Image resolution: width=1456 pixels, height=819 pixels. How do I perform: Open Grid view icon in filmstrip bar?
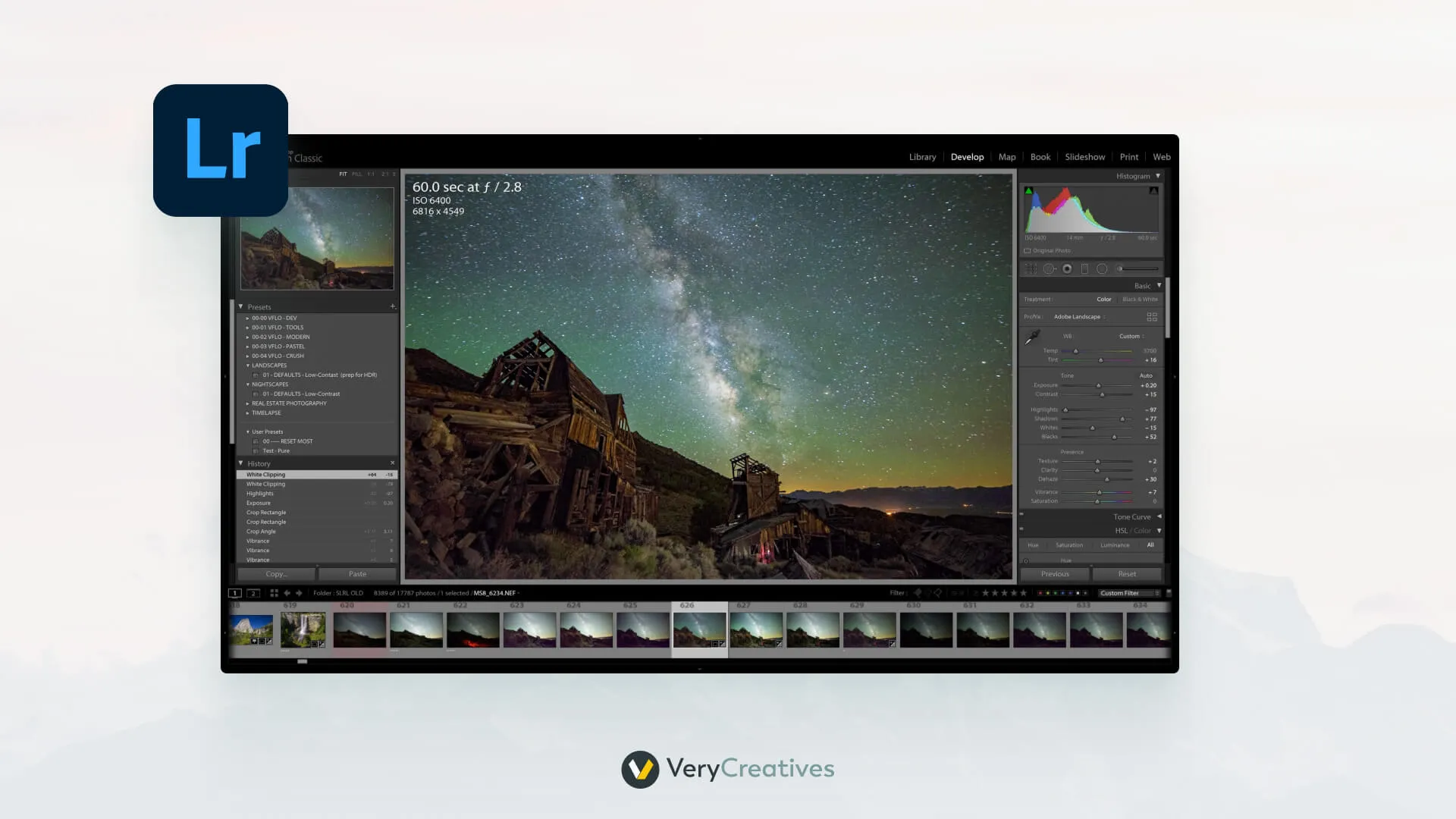pyautogui.click(x=274, y=593)
